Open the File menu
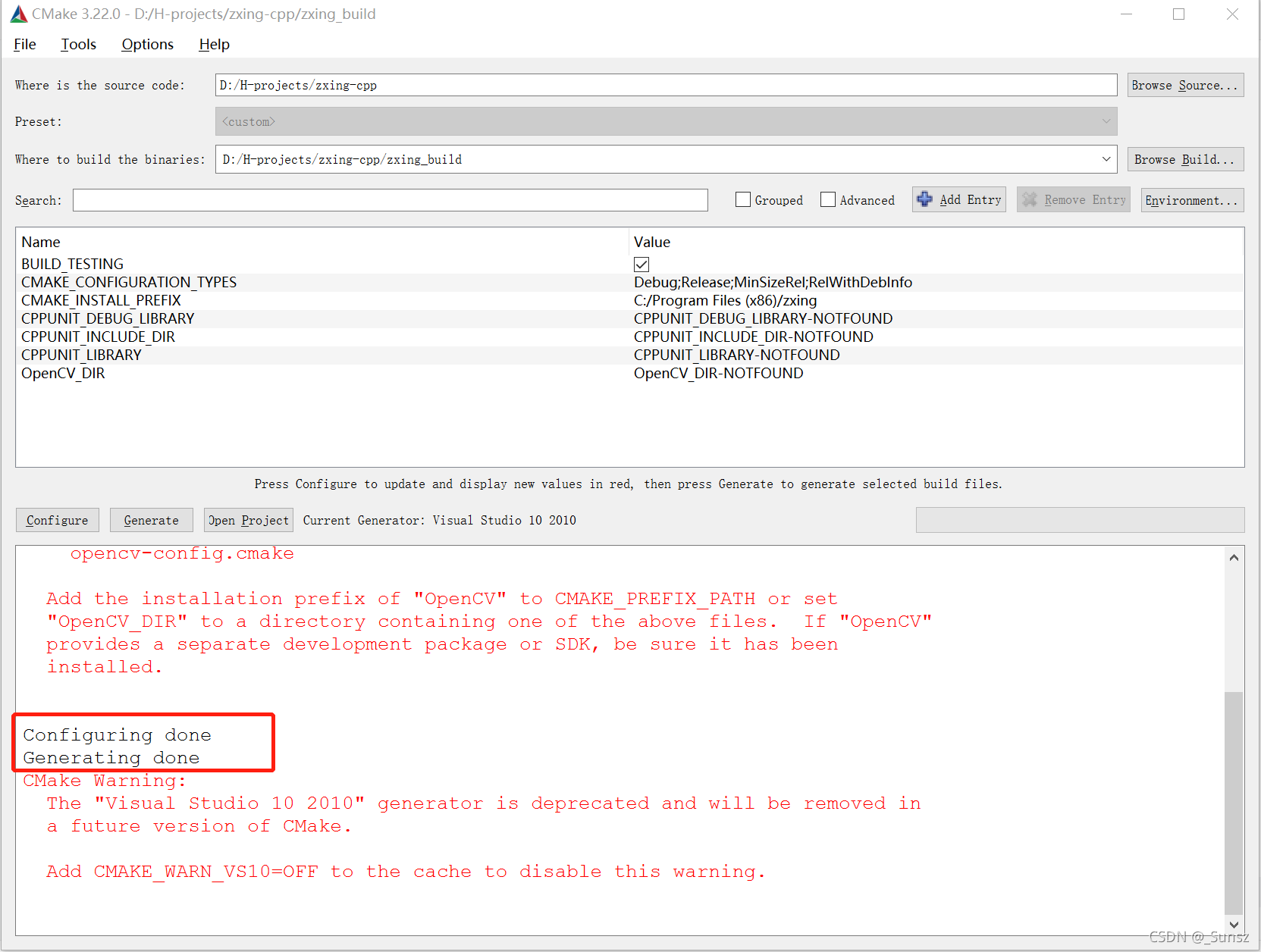 click(x=24, y=44)
